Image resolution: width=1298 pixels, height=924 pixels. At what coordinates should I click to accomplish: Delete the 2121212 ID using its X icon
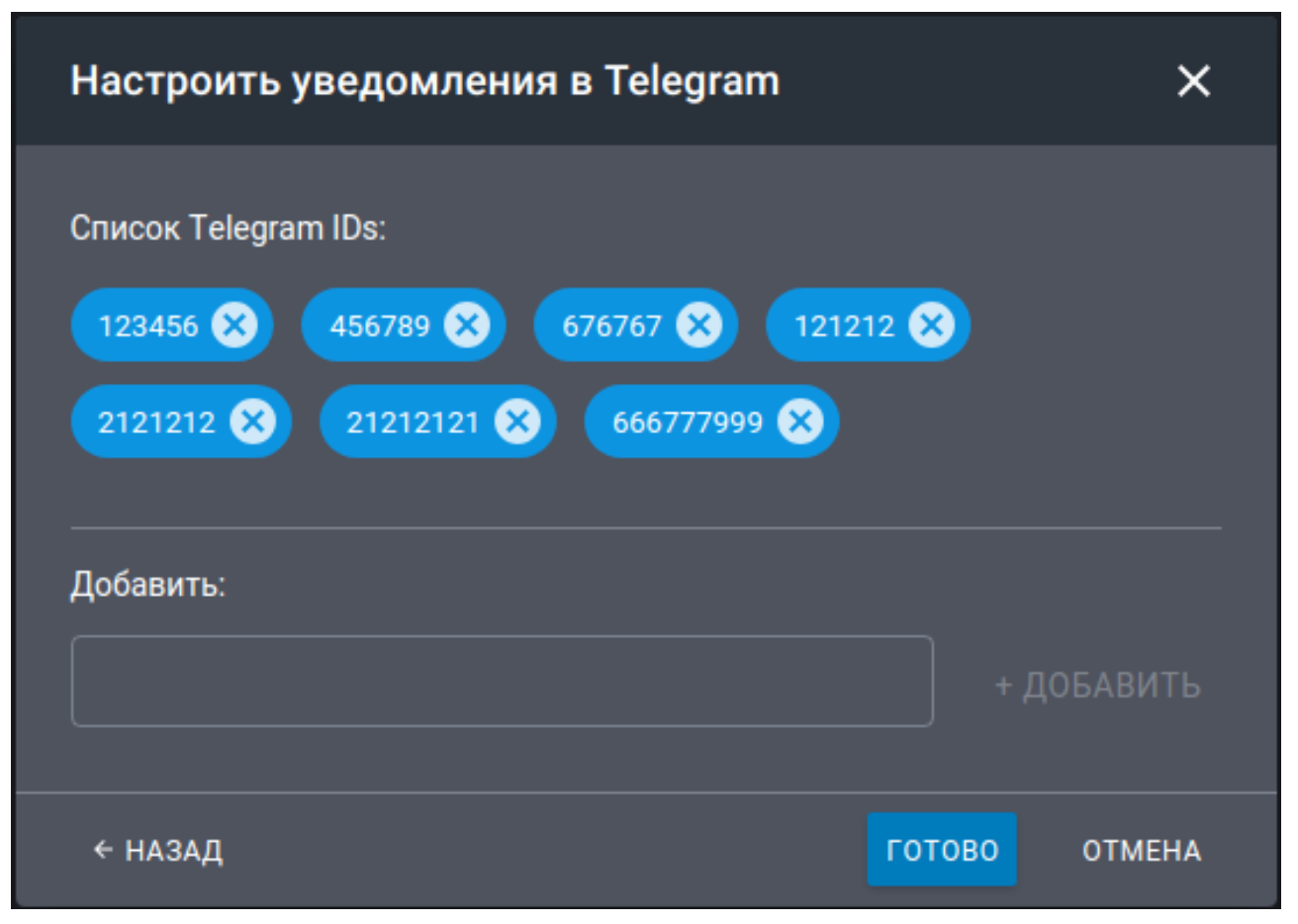(253, 421)
